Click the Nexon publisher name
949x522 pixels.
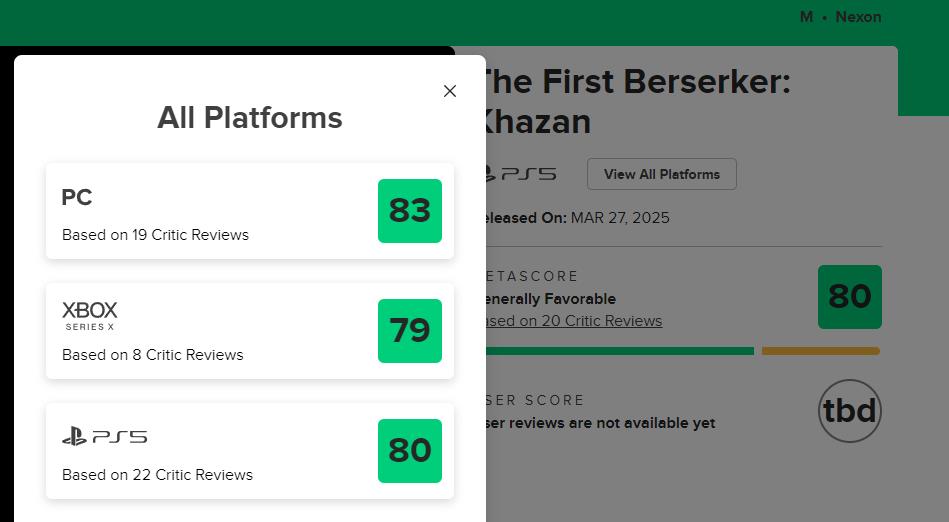tap(858, 17)
